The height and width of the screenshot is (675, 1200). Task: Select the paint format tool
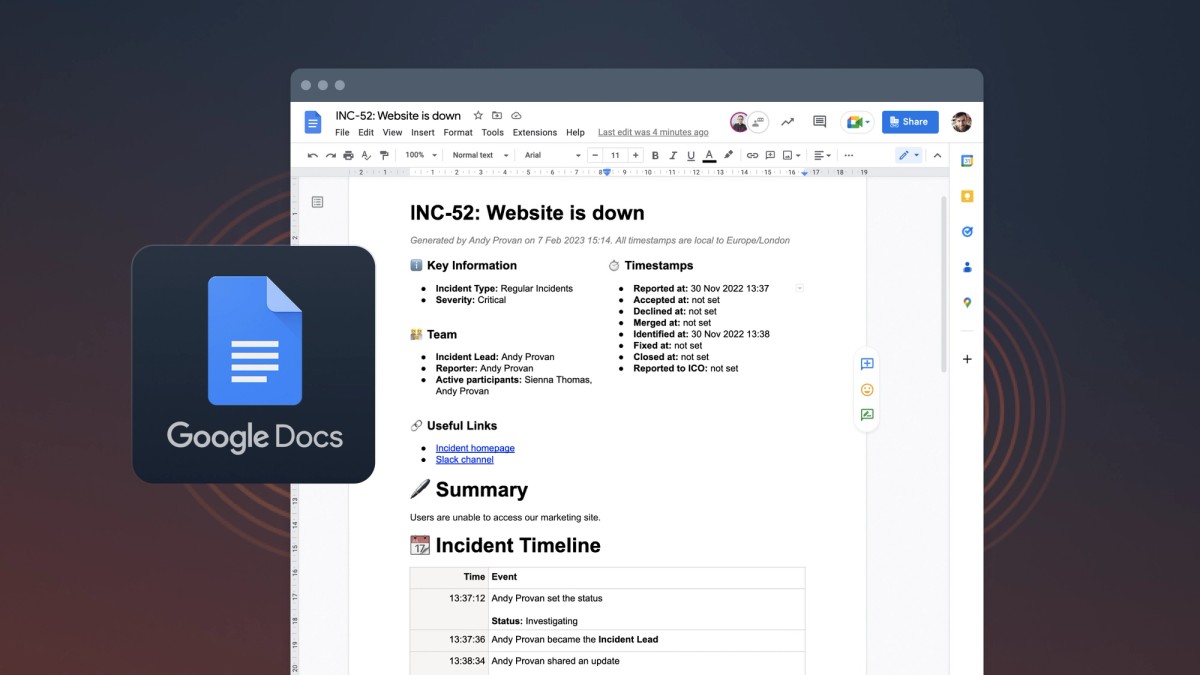[x=384, y=155]
